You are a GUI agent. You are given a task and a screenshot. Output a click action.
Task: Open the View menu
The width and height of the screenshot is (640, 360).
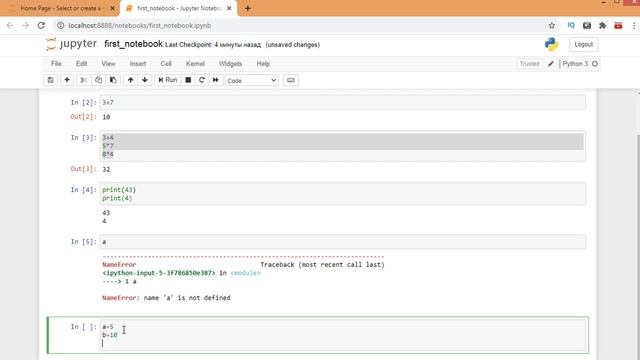[x=108, y=64]
